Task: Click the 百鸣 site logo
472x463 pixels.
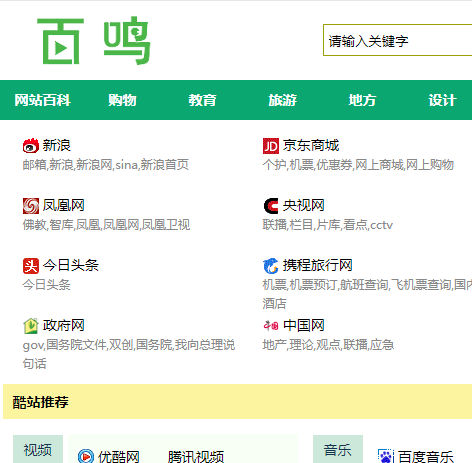Action: pyautogui.click(x=94, y=40)
